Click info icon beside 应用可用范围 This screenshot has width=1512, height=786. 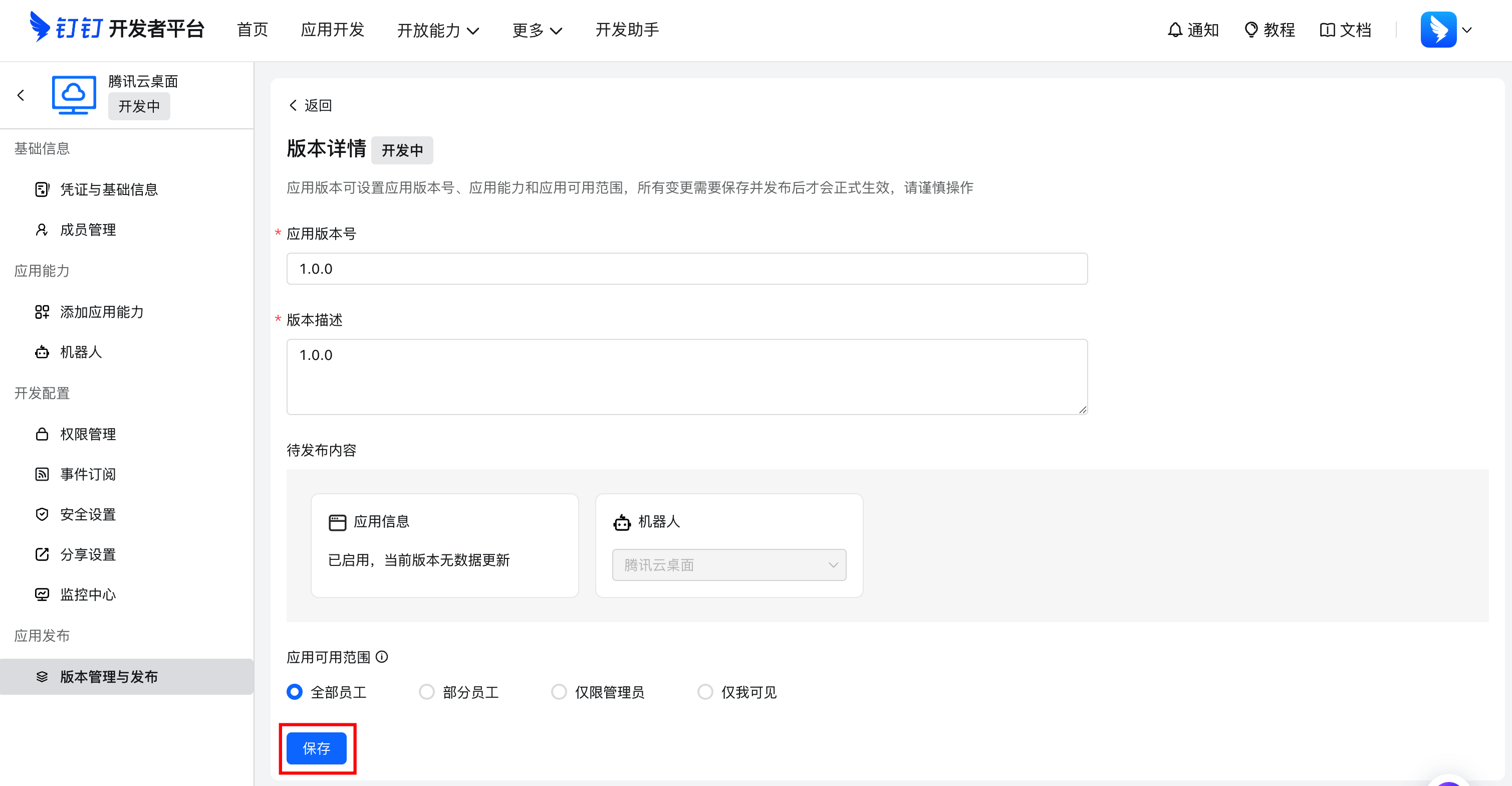pyautogui.click(x=382, y=657)
